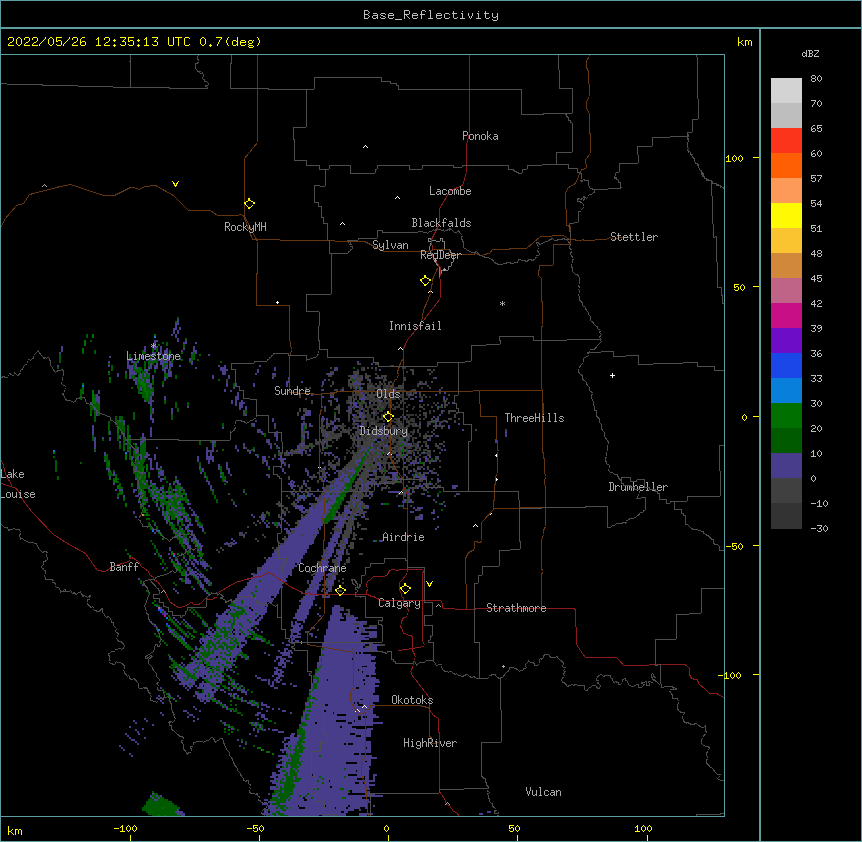This screenshot has width=862, height=842.
Task: Click the Ponoka city label
Action: pyautogui.click(x=480, y=136)
